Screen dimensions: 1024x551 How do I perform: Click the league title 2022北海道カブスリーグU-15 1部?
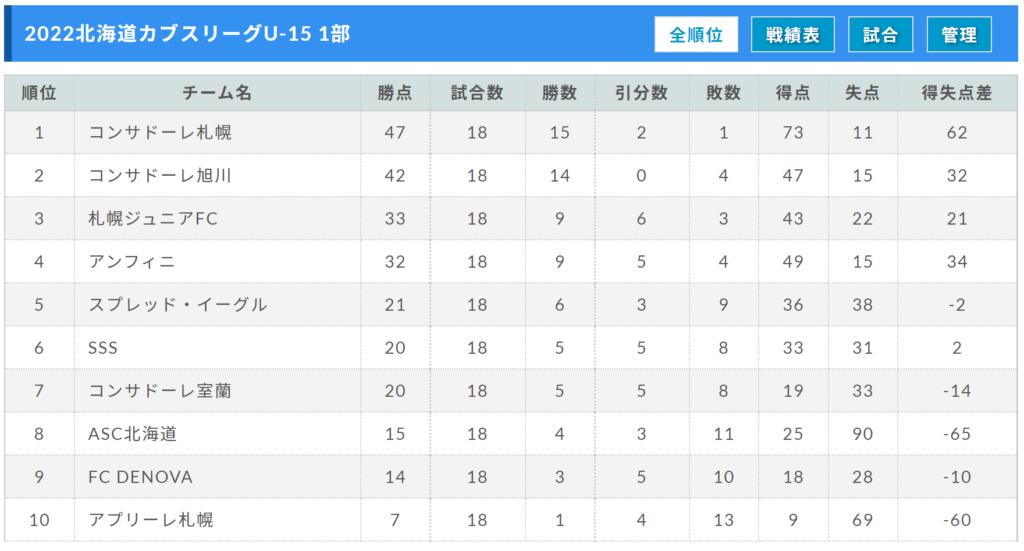click(x=187, y=35)
